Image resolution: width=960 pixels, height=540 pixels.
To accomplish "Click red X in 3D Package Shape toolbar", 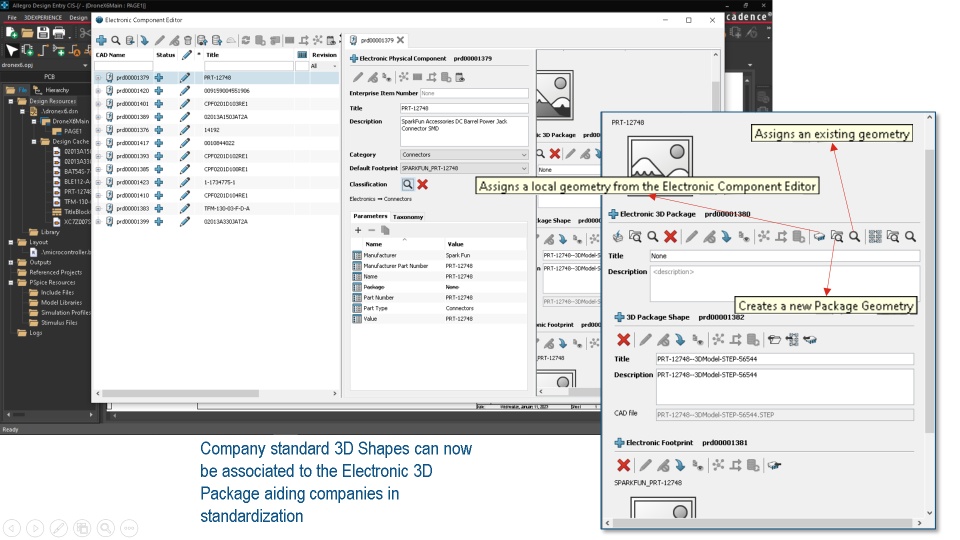I will pyautogui.click(x=624, y=339).
